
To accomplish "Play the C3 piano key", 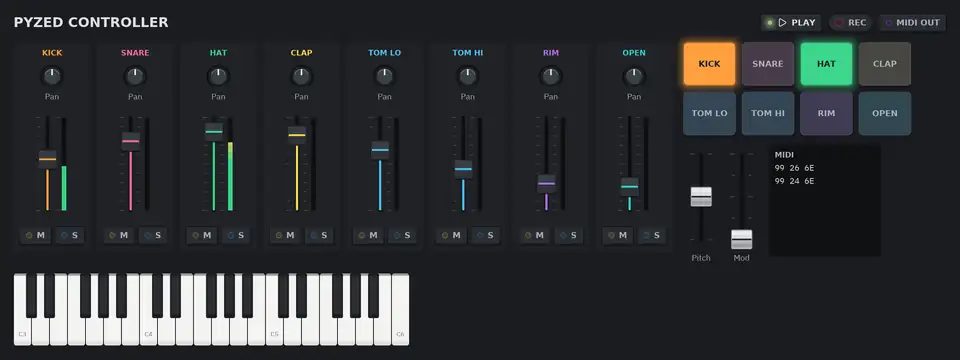I will point(22,331).
